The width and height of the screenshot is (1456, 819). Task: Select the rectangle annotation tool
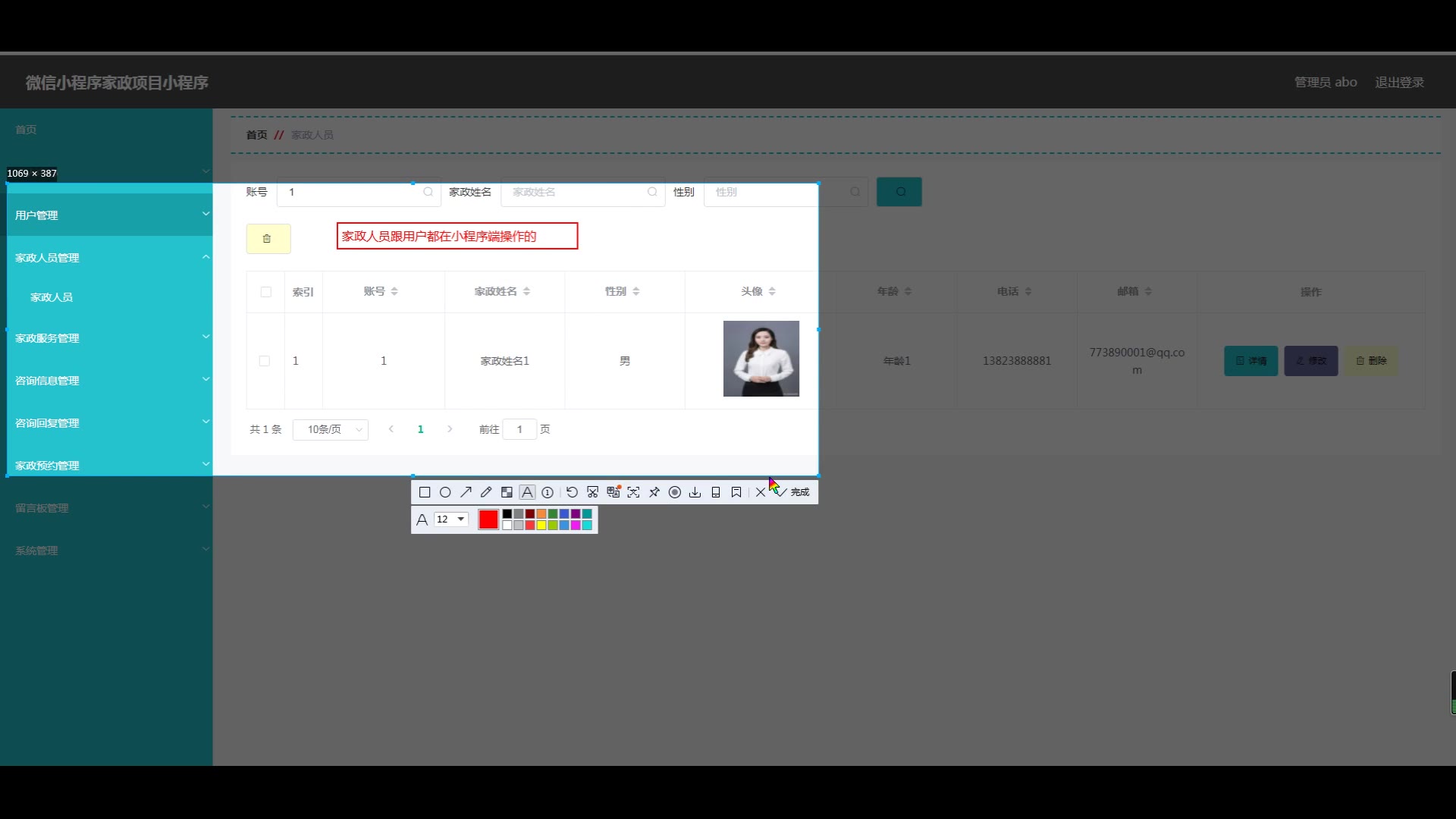click(425, 492)
